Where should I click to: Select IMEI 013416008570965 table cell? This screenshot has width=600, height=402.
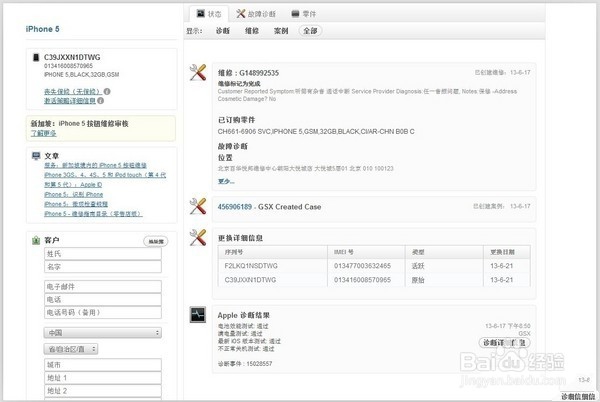(362, 280)
